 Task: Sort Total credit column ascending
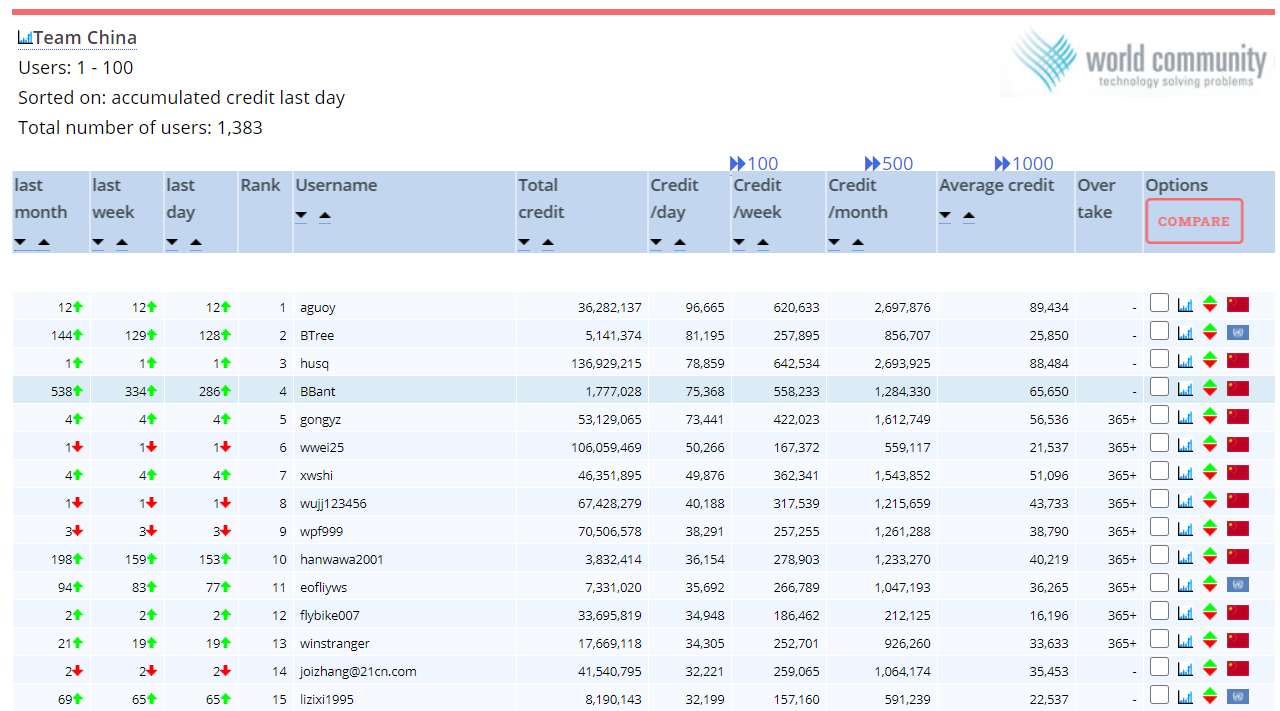(x=547, y=243)
